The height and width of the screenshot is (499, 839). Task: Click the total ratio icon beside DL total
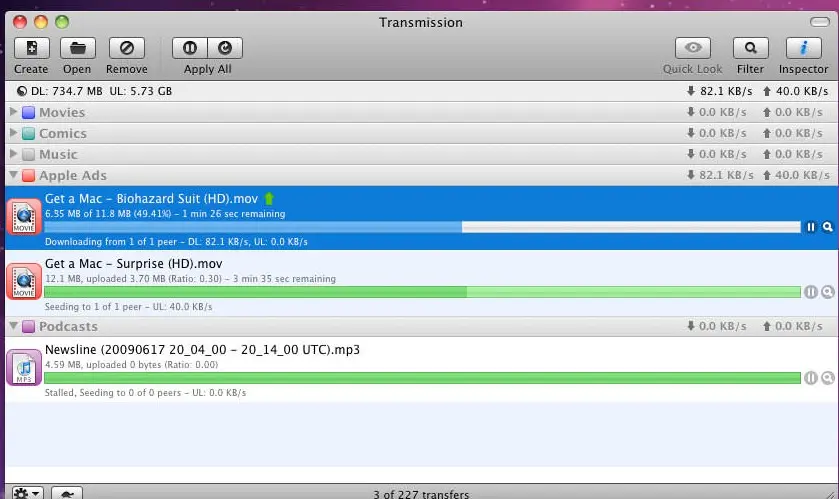pos(22,91)
